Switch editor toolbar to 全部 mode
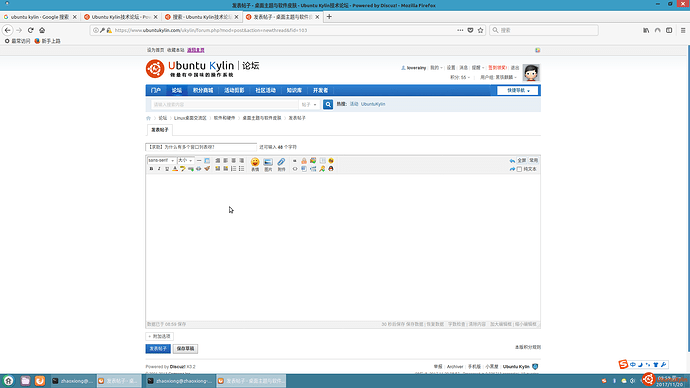The height and width of the screenshot is (388, 690). click(x=521, y=161)
